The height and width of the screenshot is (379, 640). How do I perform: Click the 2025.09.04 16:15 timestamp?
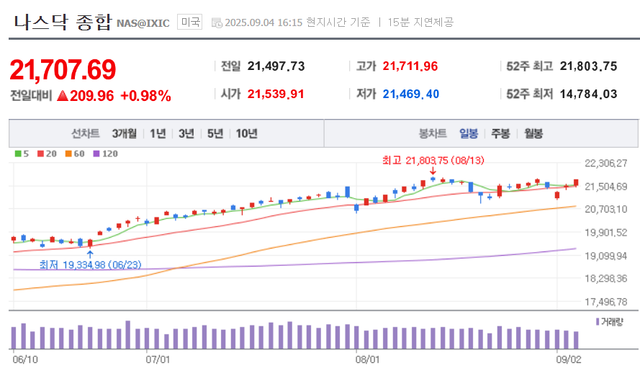point(264,22)
